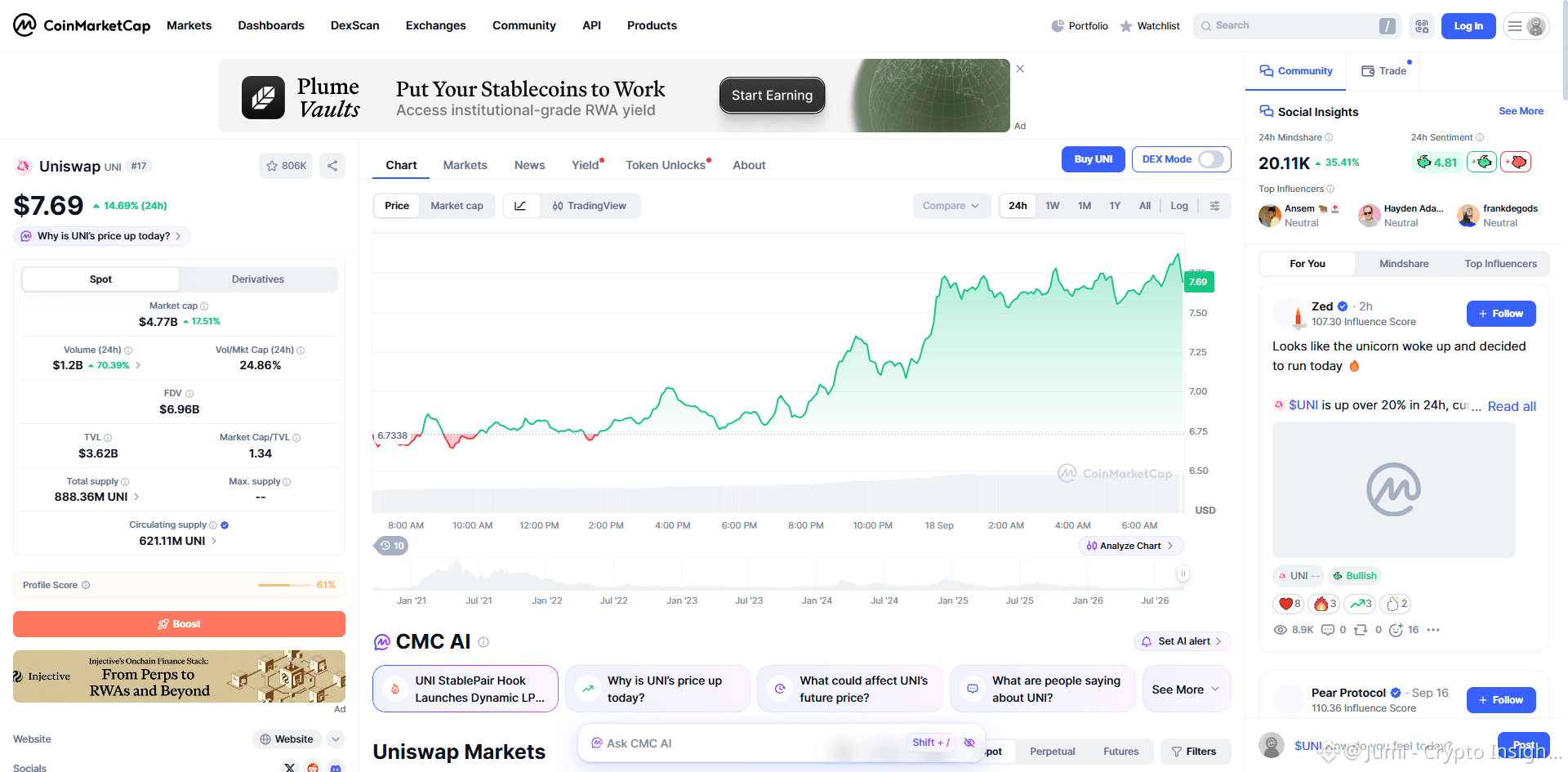Expand the Website links dropdown arrow
This screenshot has width=1568, height=772.
[335, 739]
